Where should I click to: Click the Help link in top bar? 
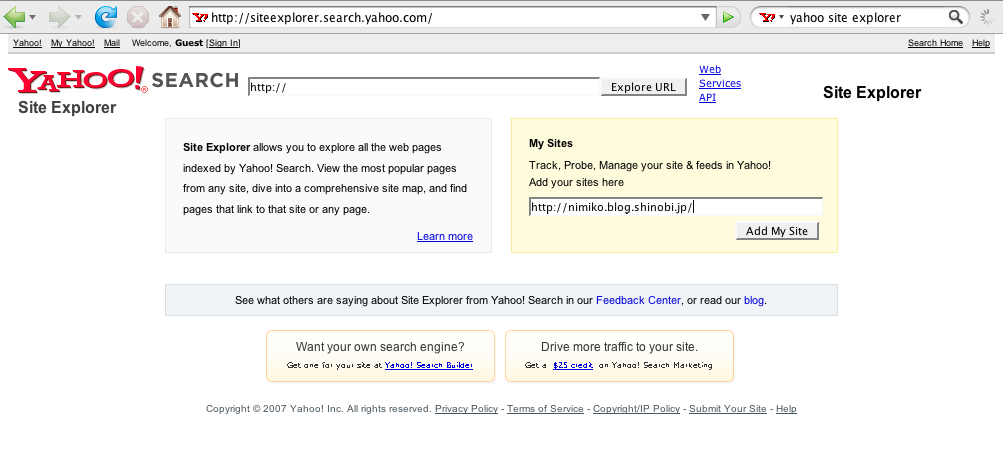981,43
